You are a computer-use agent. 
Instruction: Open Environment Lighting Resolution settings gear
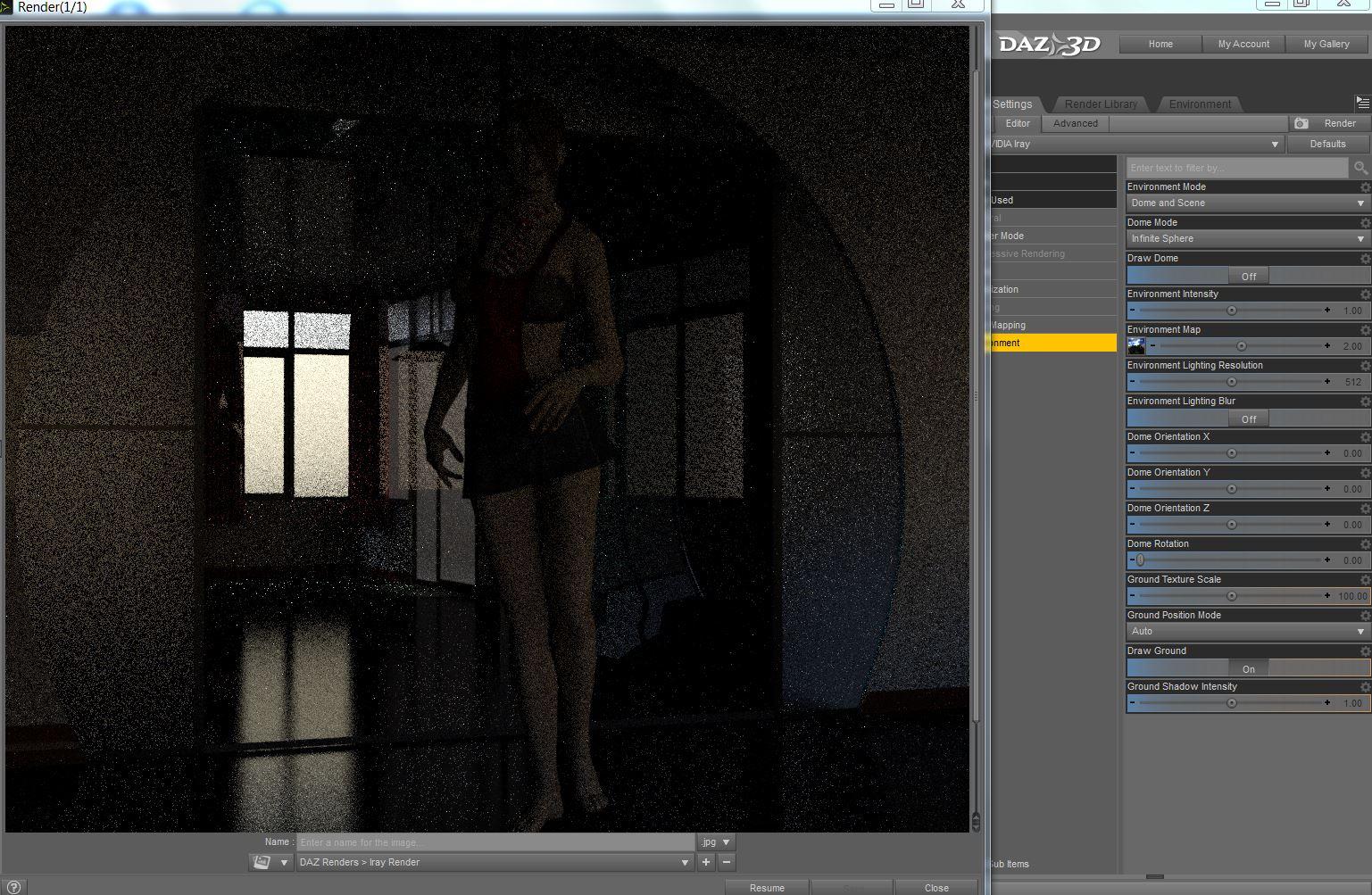[1365, 366]
